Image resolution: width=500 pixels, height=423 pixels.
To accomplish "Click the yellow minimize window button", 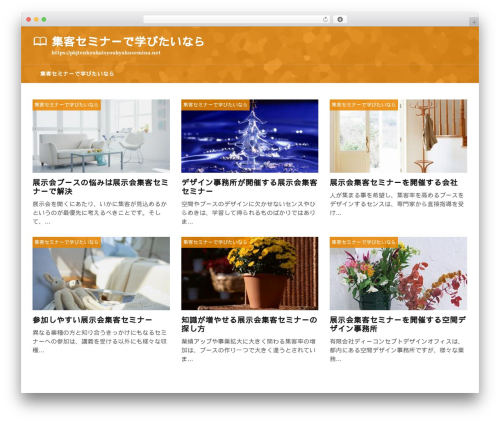I will pos(36,20).
